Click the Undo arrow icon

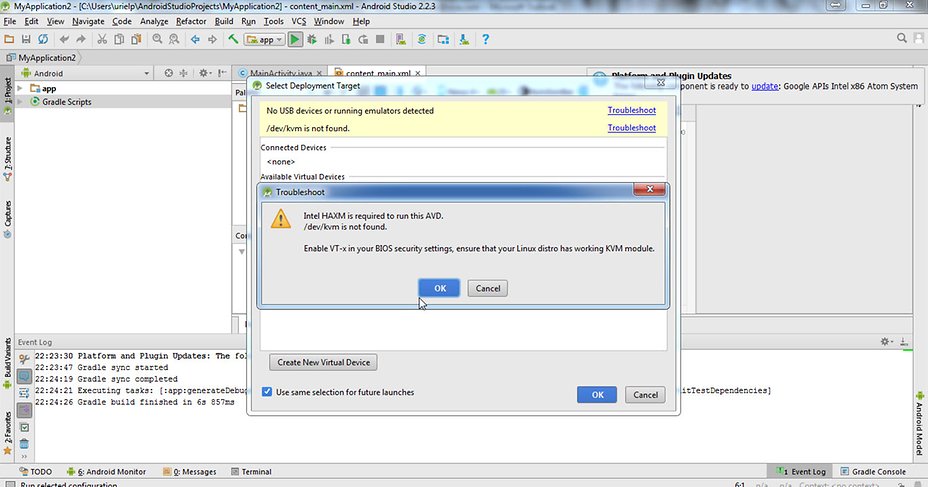[x=64, y=39]
